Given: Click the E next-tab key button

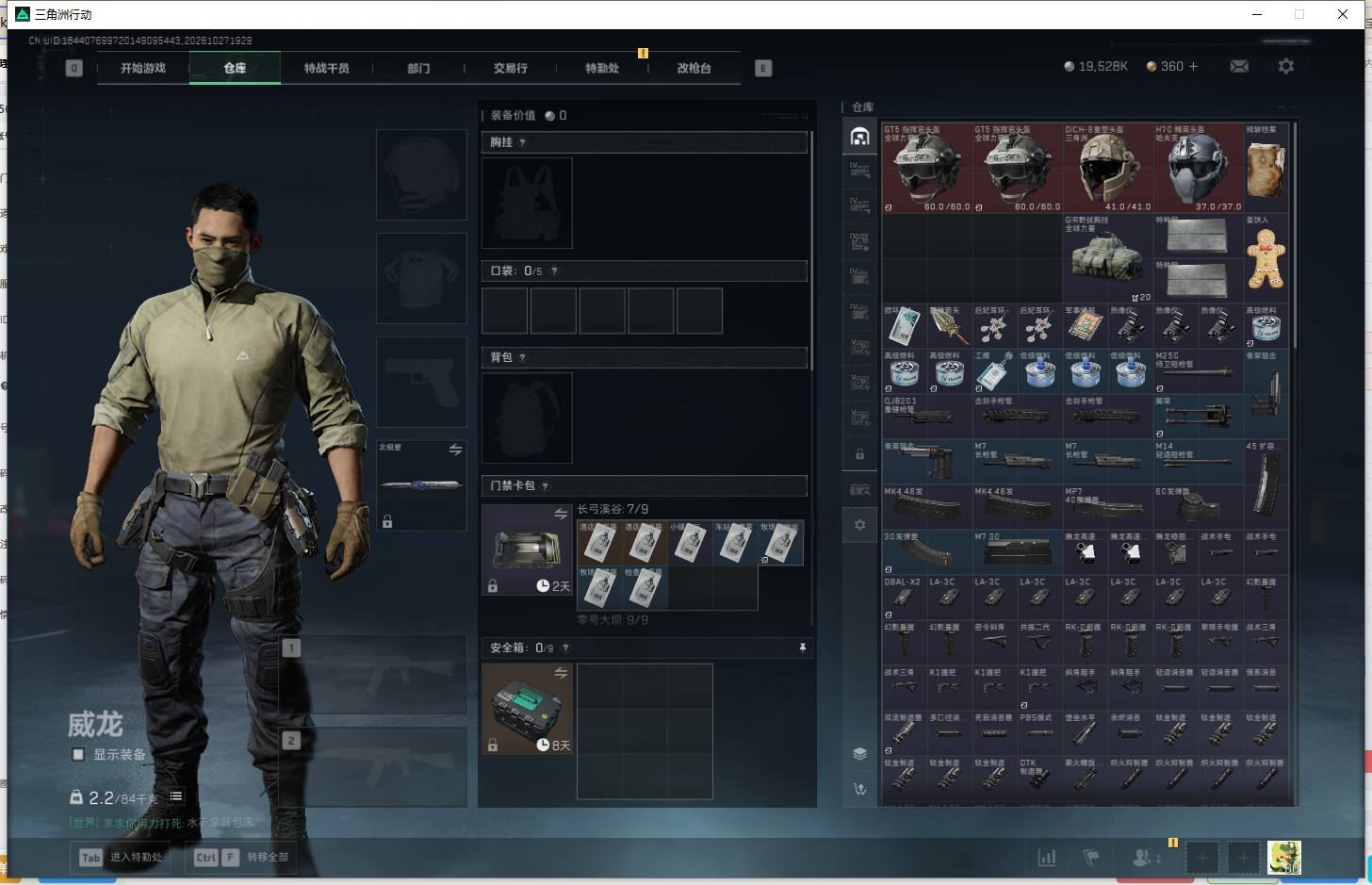Looking at the screenshot, I should click(x=763, y=68).
